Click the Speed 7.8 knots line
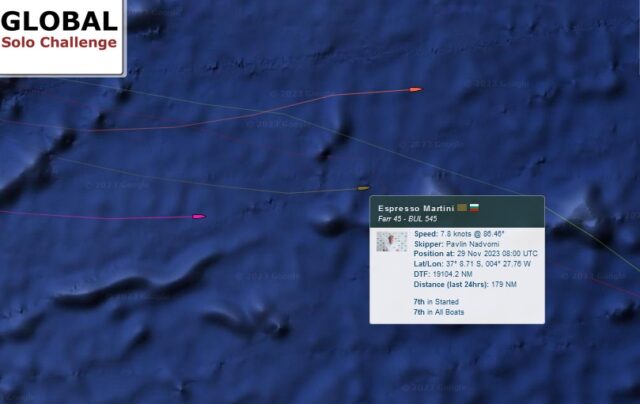The height and width of the screenshot is (404, 640). 459,234
